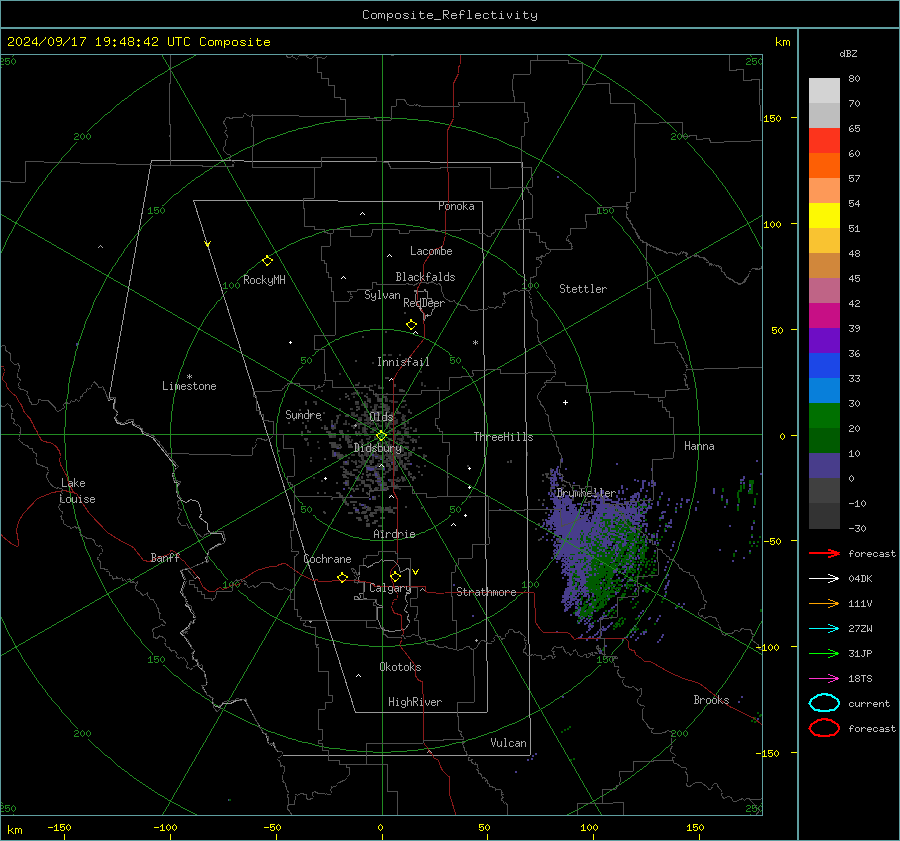Click the green 31JP arrow legend icon

[x=824, y=653]
